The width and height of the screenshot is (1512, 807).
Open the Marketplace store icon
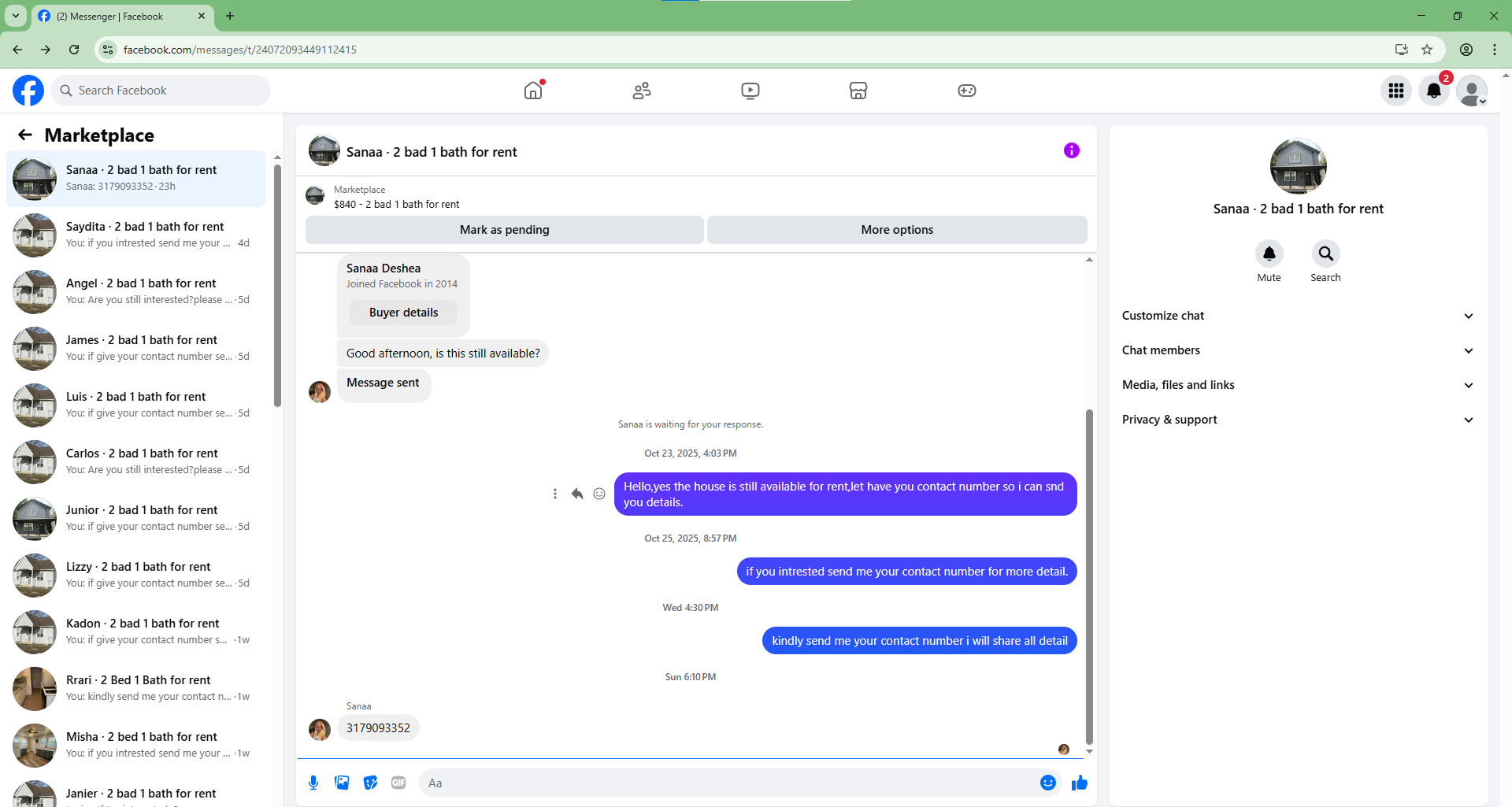click(858, 91)
